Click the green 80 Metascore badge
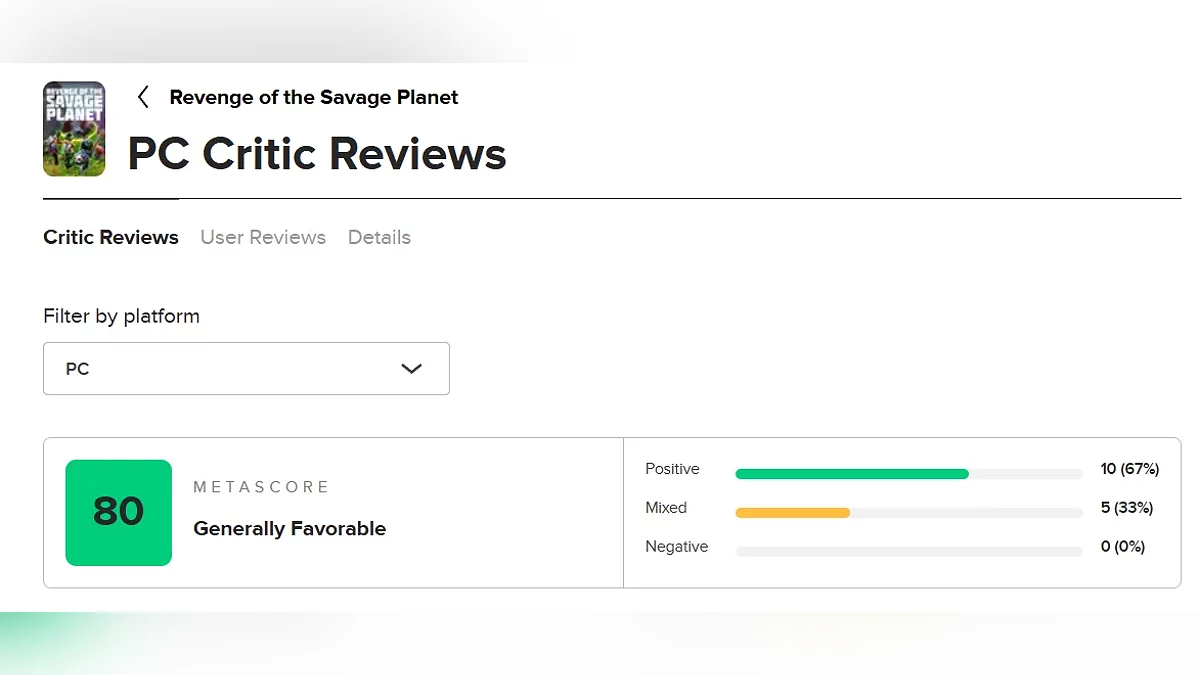Screen dimensions: 1200x675 118,512
